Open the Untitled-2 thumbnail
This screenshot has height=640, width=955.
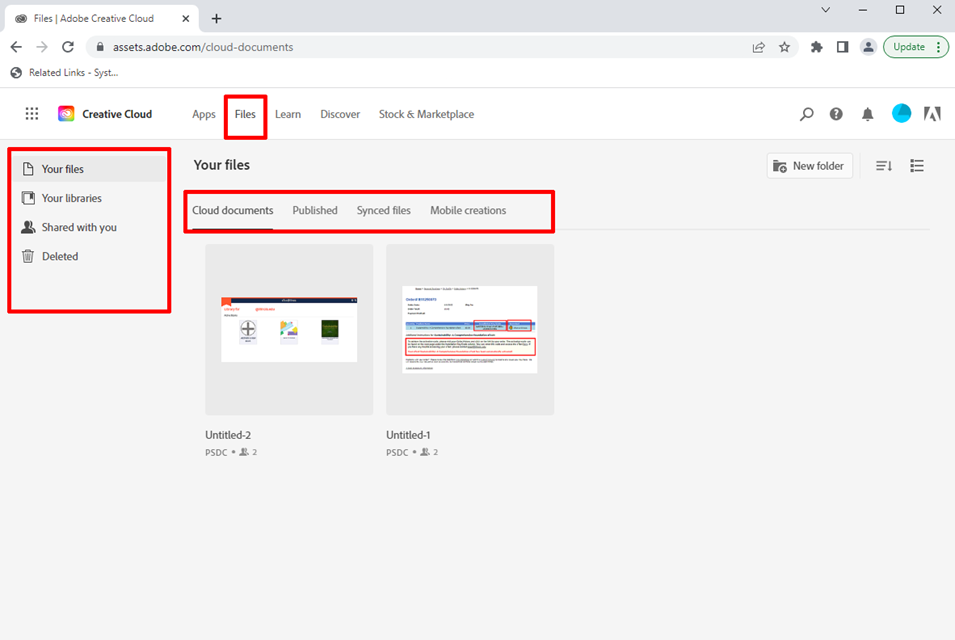(289, 329)
